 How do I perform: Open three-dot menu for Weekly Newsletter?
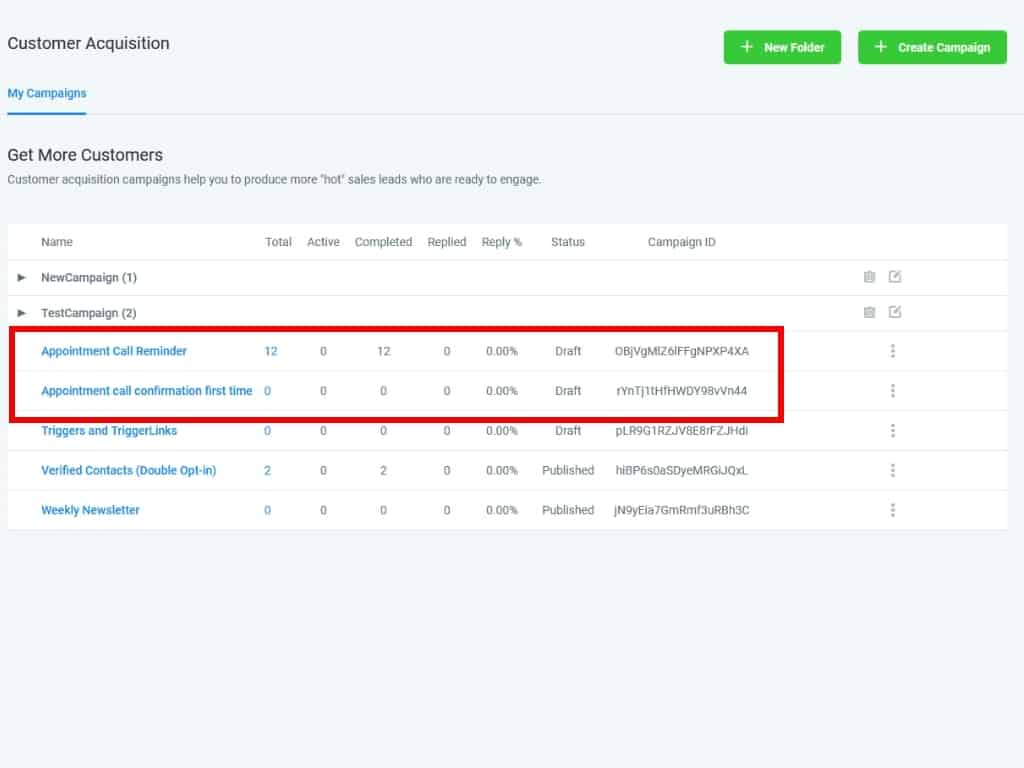pyautogui.click(x=892, y=510)
